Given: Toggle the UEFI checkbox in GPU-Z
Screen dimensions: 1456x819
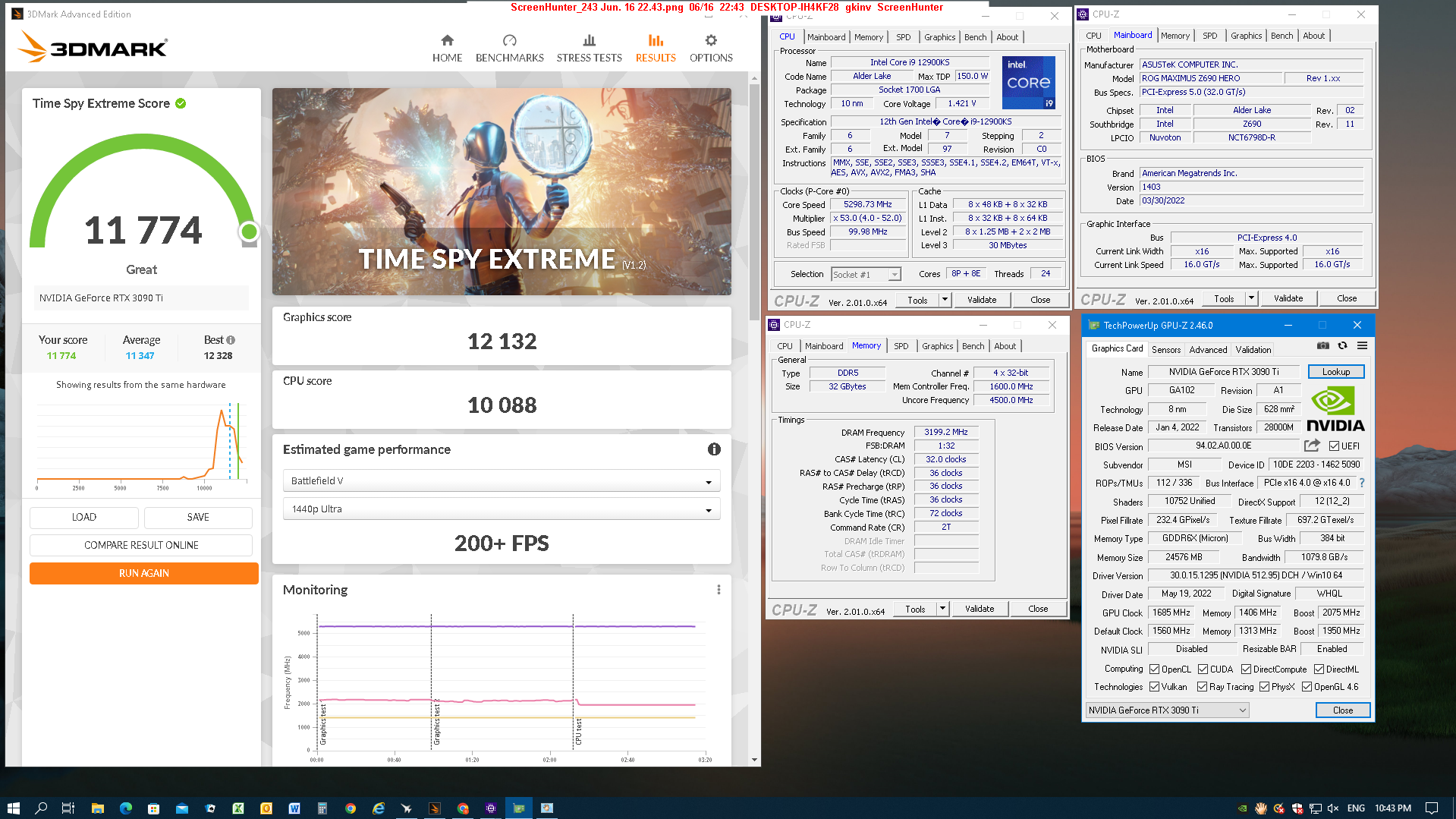Looking at the screenshot, I should pyautogui.click(x=1334, y=446).
